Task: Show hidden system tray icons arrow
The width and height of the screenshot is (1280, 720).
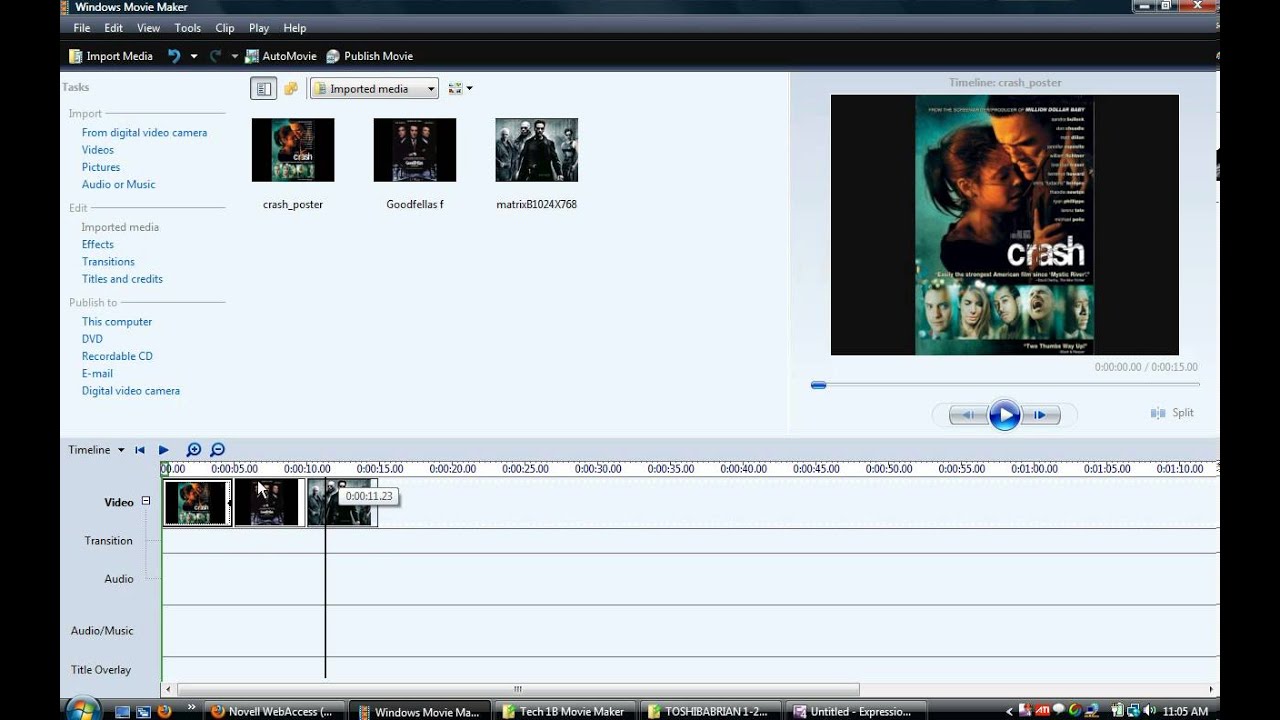Action: [1009, 712]
